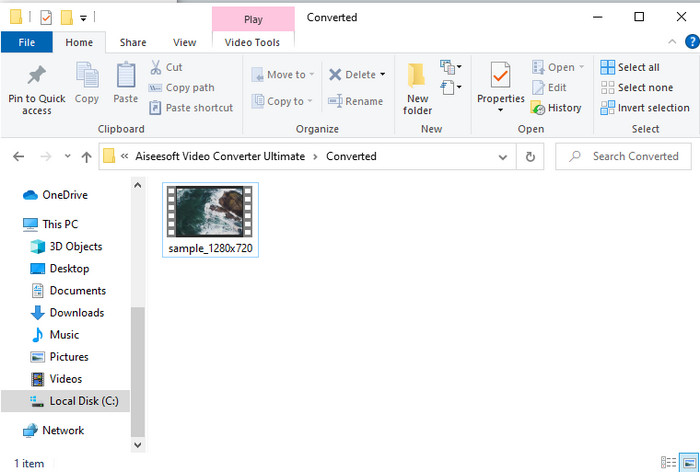Customize Quick Access Toolbar dropdown
The width and height of the screenshot is (700, 472).
[x=83, y=18]
